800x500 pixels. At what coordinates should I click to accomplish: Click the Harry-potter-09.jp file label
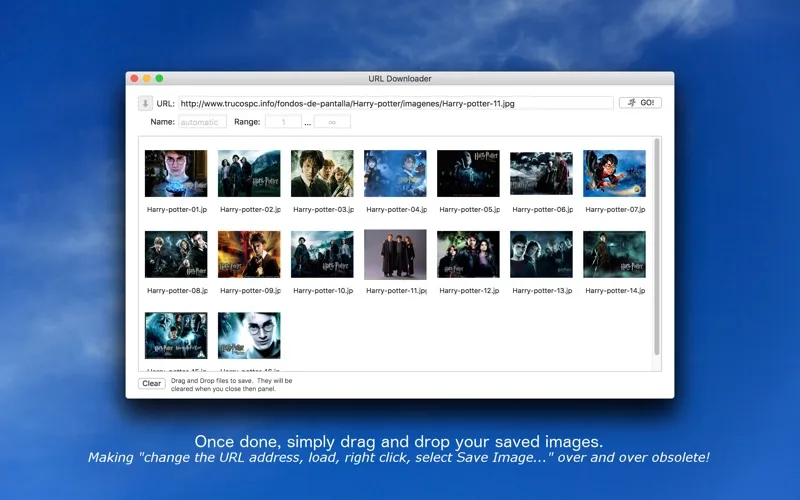[x=250, y=291]
